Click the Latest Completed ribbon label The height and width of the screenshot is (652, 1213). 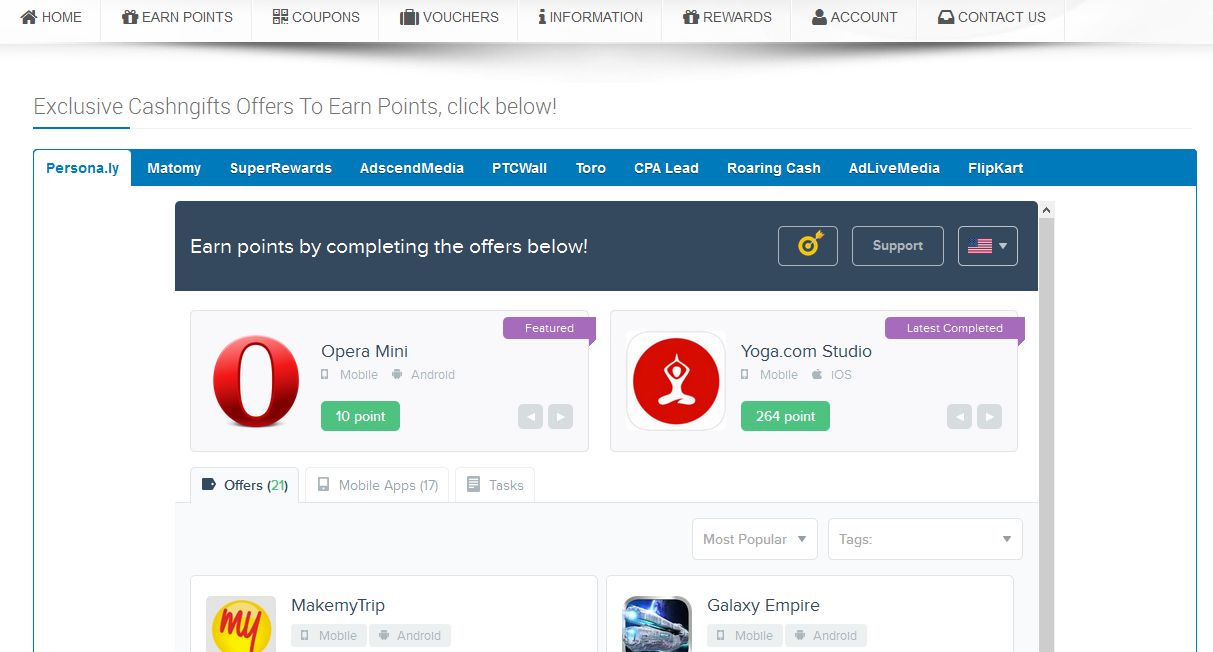955,328
